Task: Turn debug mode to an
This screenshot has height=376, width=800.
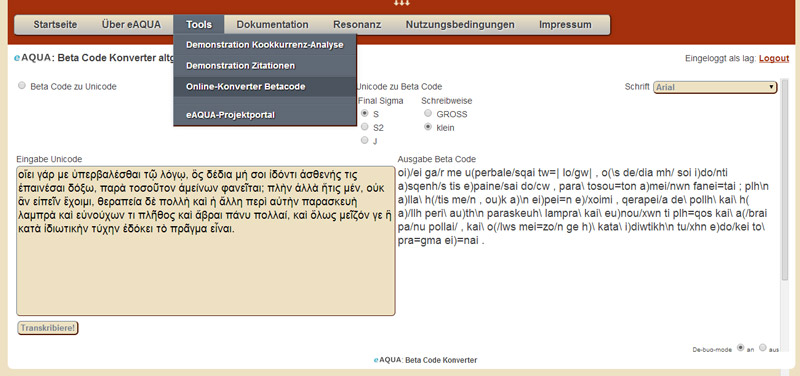Action: [x=740, y=347]
